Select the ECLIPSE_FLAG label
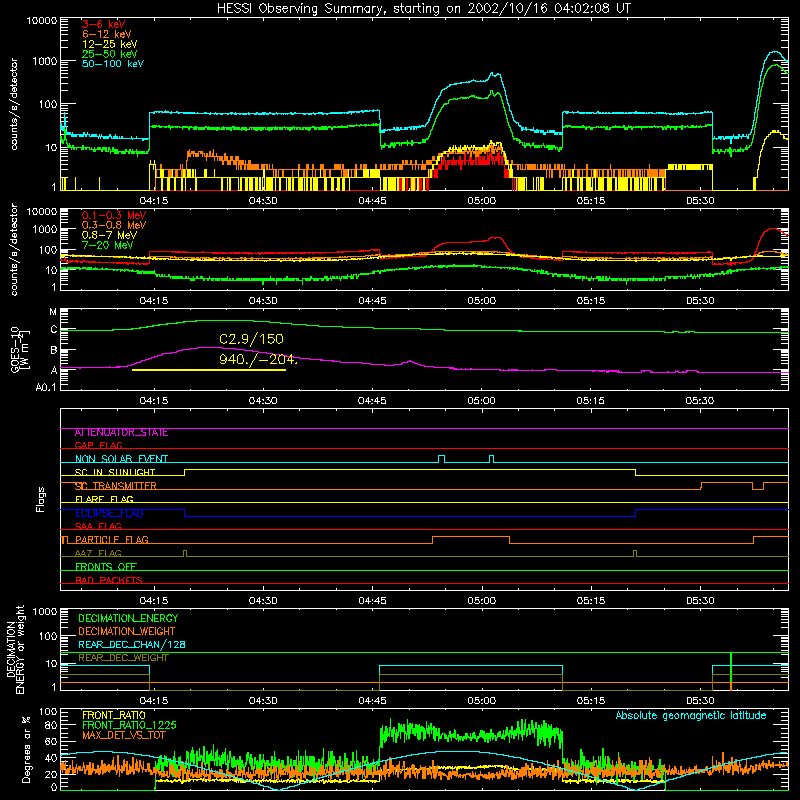The width and height of the screenshot is (800, 800). pyautogui.click(x=109, y=513)
